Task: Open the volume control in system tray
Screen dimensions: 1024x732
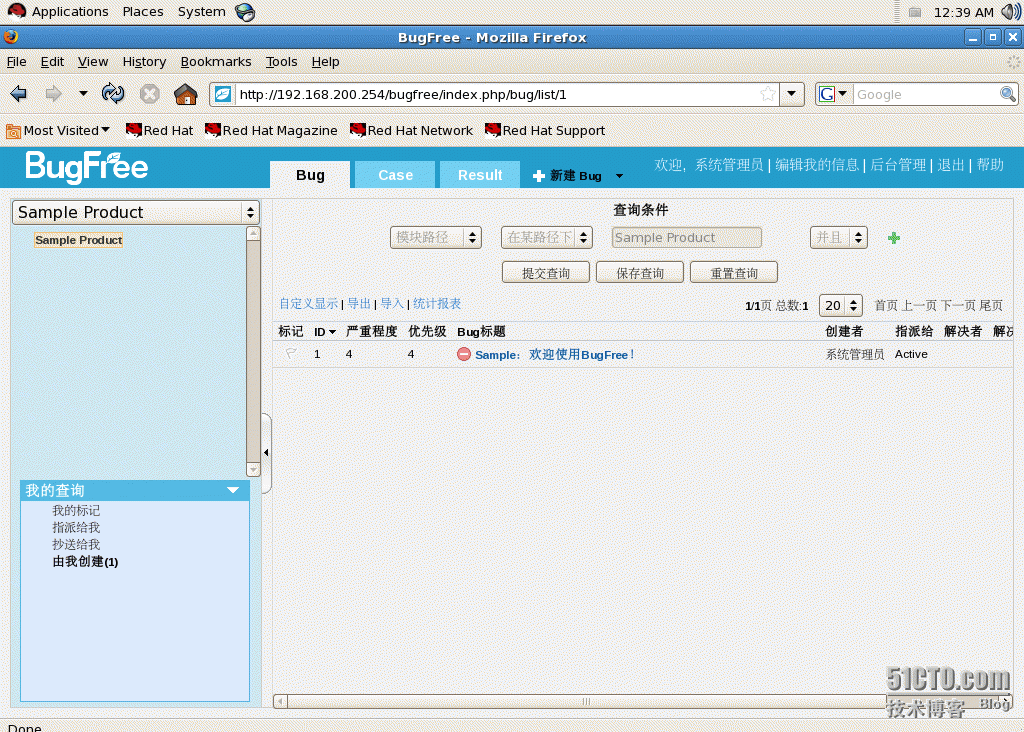Action: 1011,12
